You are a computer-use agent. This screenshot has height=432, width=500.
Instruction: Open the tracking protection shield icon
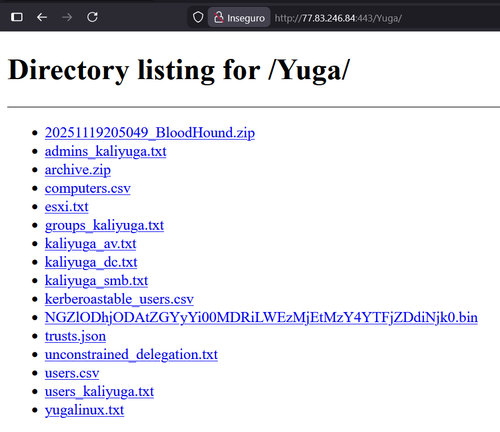tap(198, 17)
